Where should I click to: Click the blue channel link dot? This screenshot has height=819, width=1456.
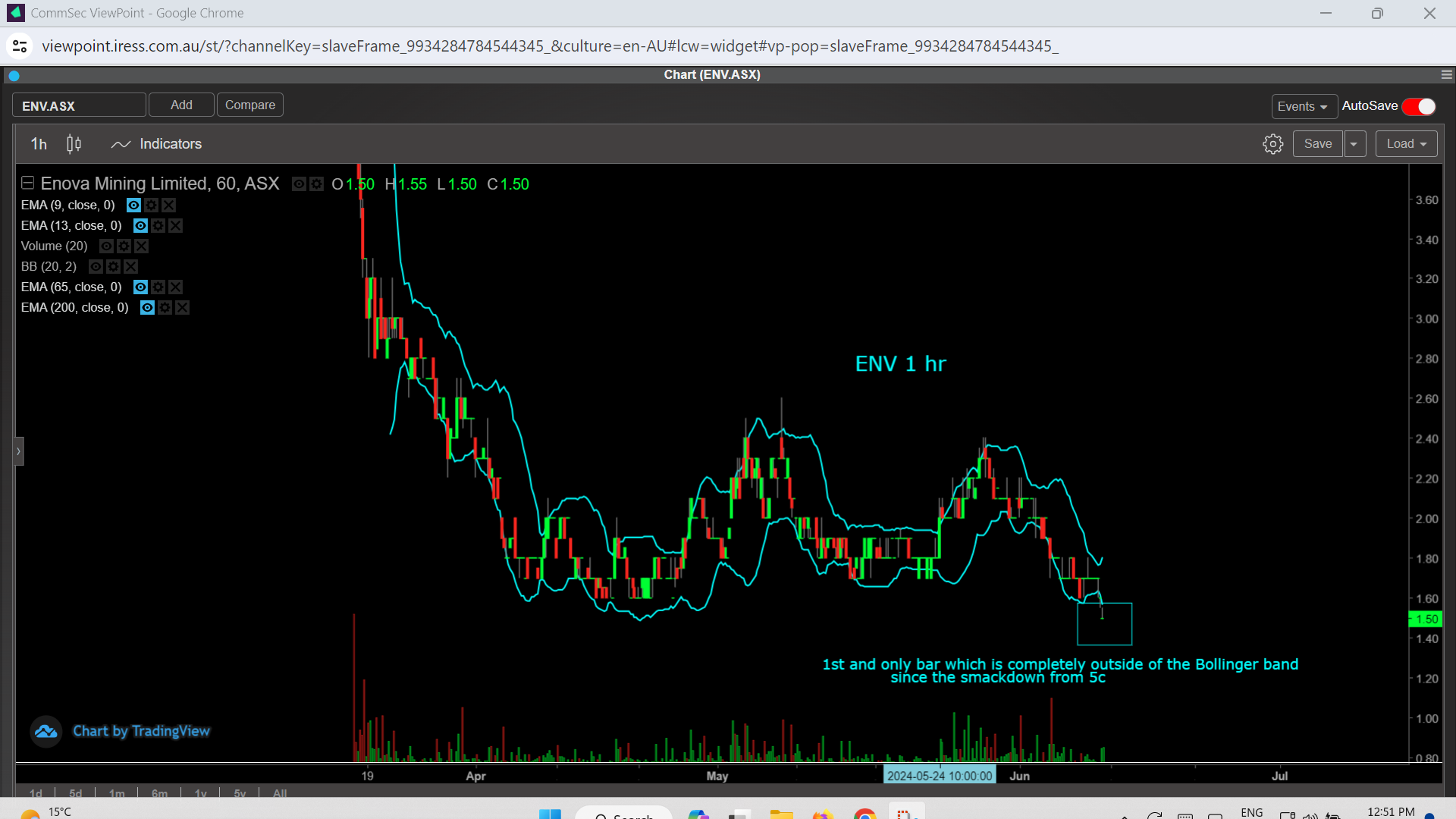point(14,76)
